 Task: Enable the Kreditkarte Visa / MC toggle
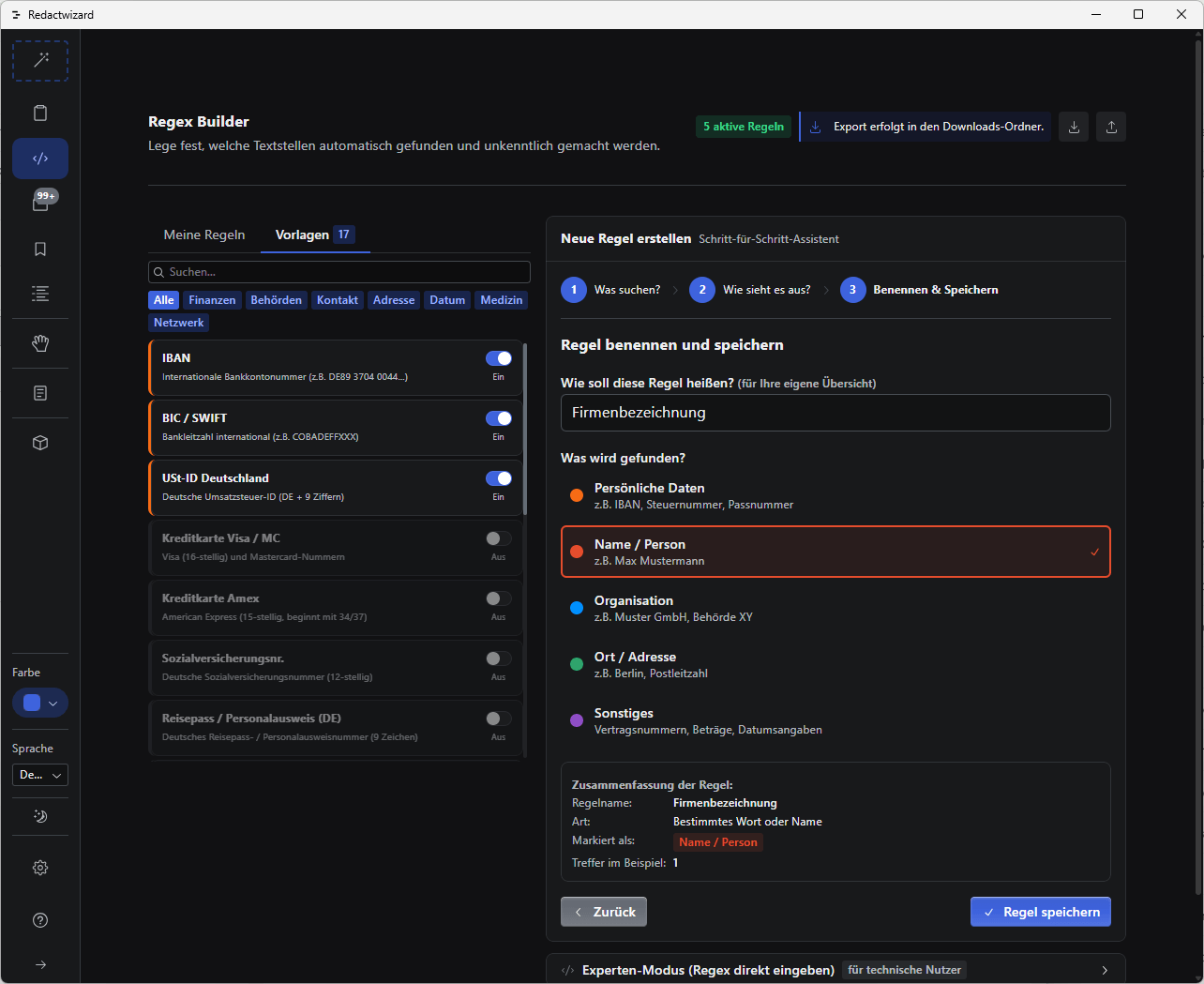coord(499,538)
